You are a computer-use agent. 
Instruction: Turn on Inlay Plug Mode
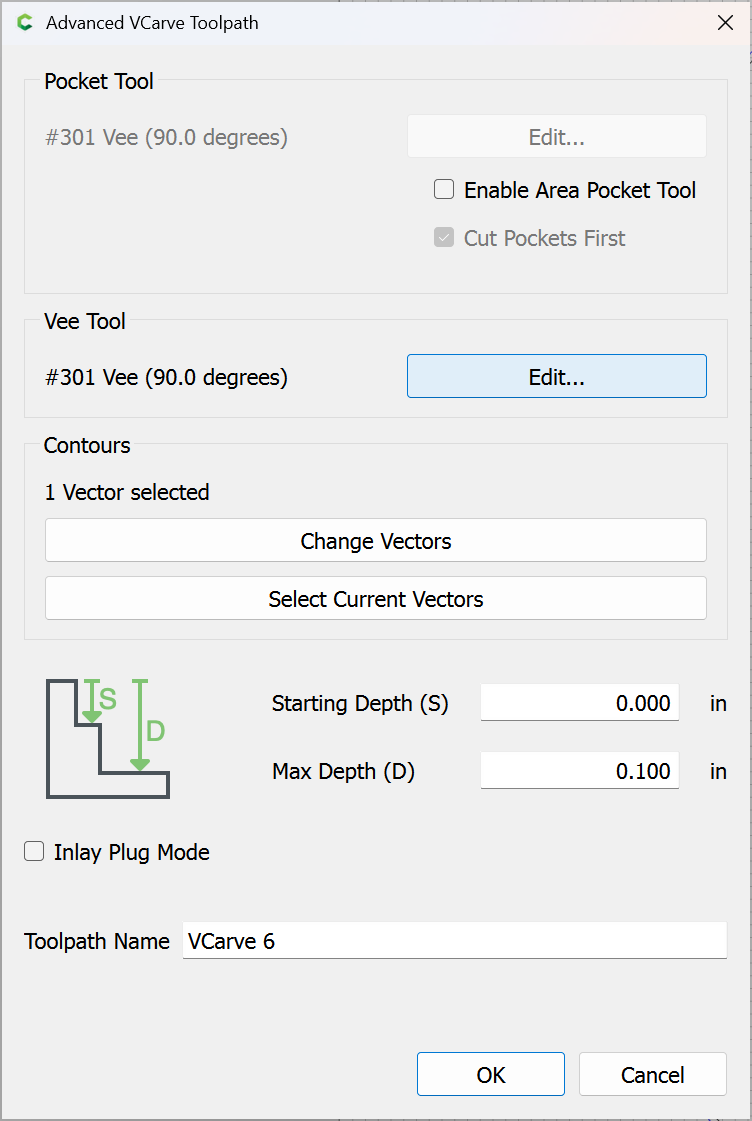click(x=35, y=852)
